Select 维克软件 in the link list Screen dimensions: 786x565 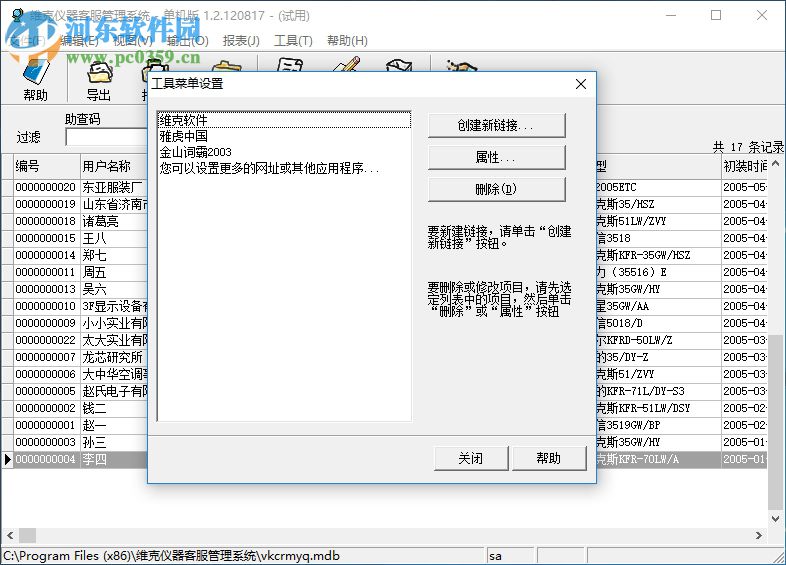pyautogui.click(x=284, y=120)
